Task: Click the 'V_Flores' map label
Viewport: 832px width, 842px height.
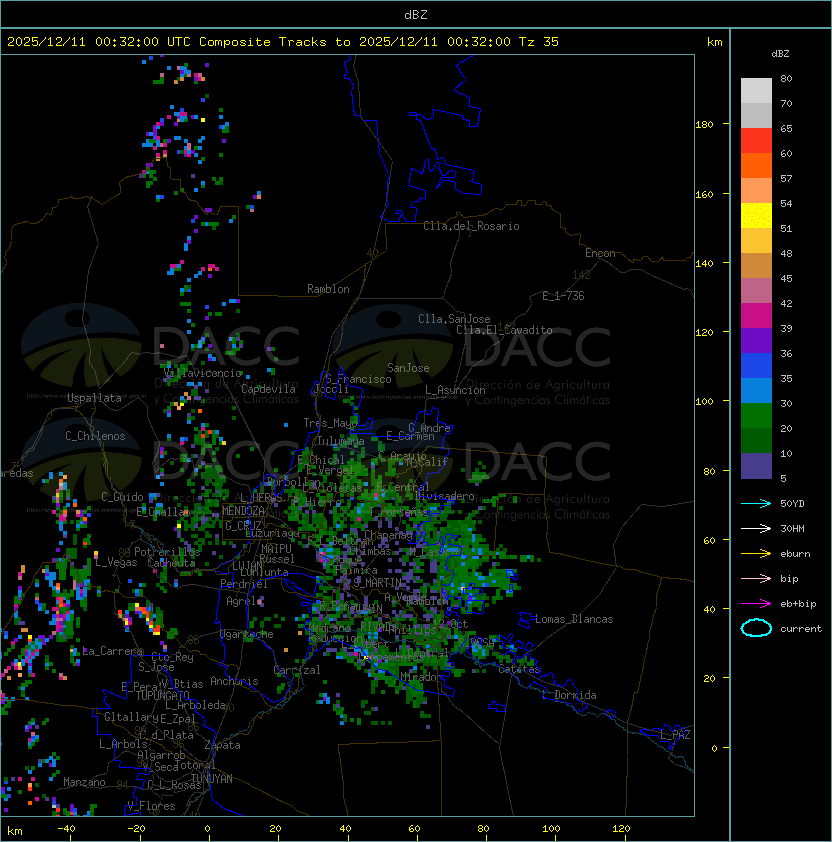Action: [x=151, y=806]
